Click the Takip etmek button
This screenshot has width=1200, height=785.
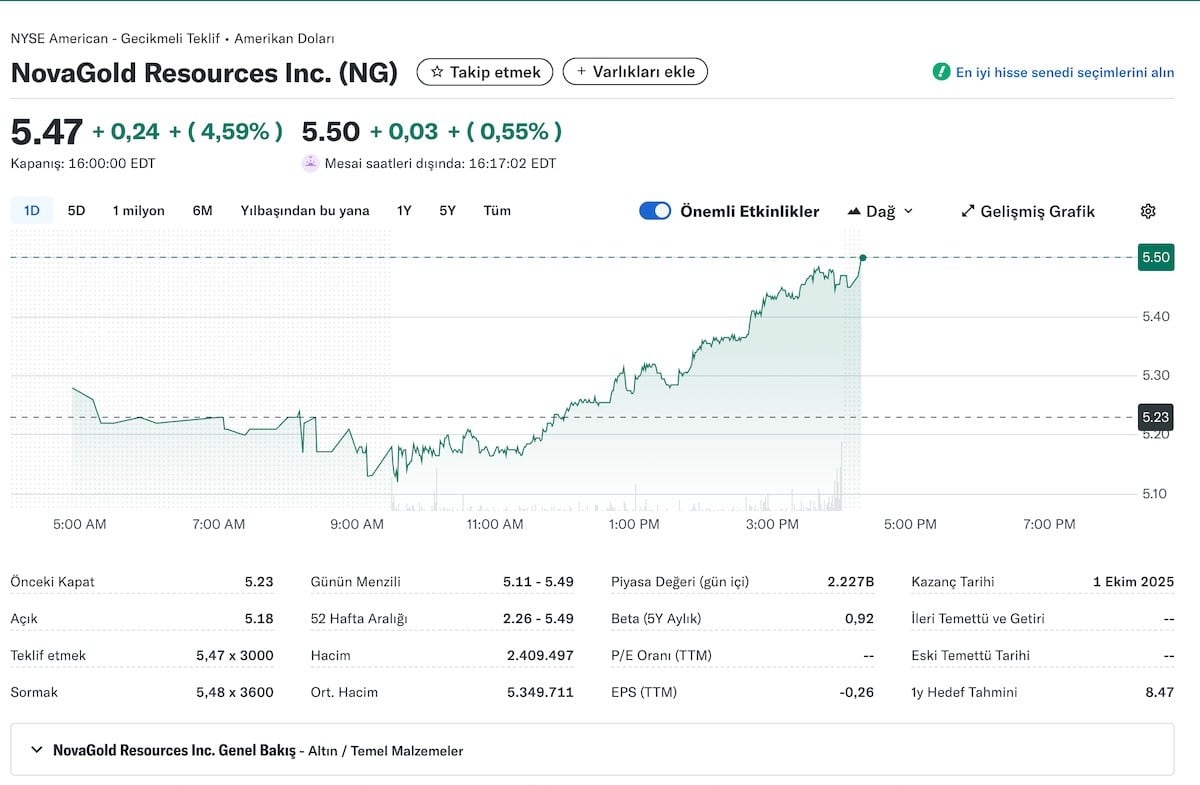point(484,72)
